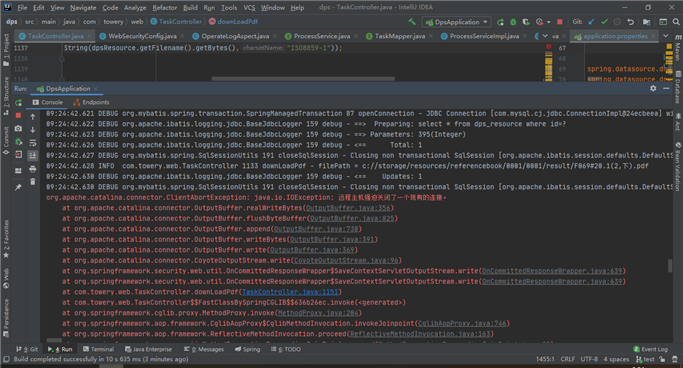Run DpsApplication with coverage icon
683x368 pixels.
coord(526,22)
